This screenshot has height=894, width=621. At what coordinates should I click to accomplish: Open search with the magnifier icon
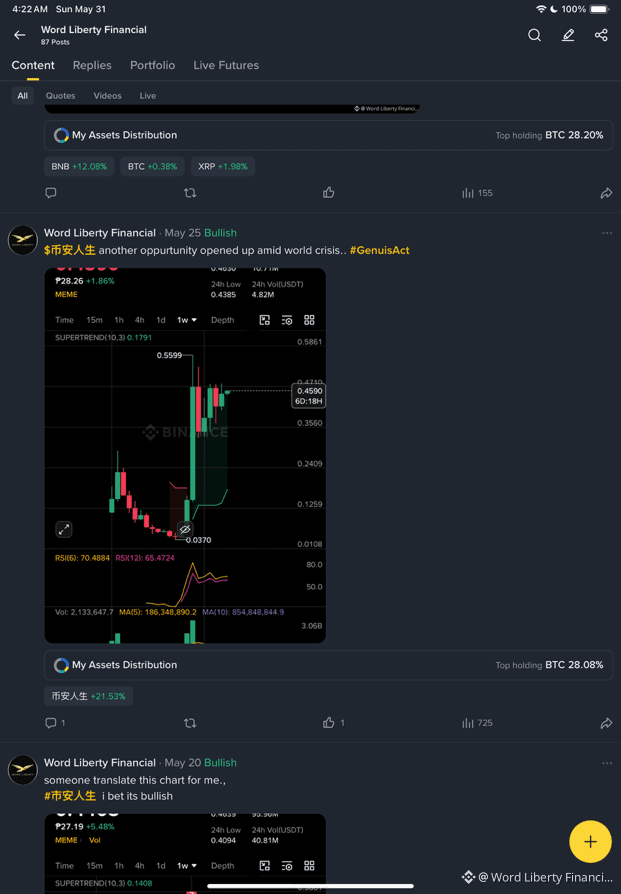[534, 35]
